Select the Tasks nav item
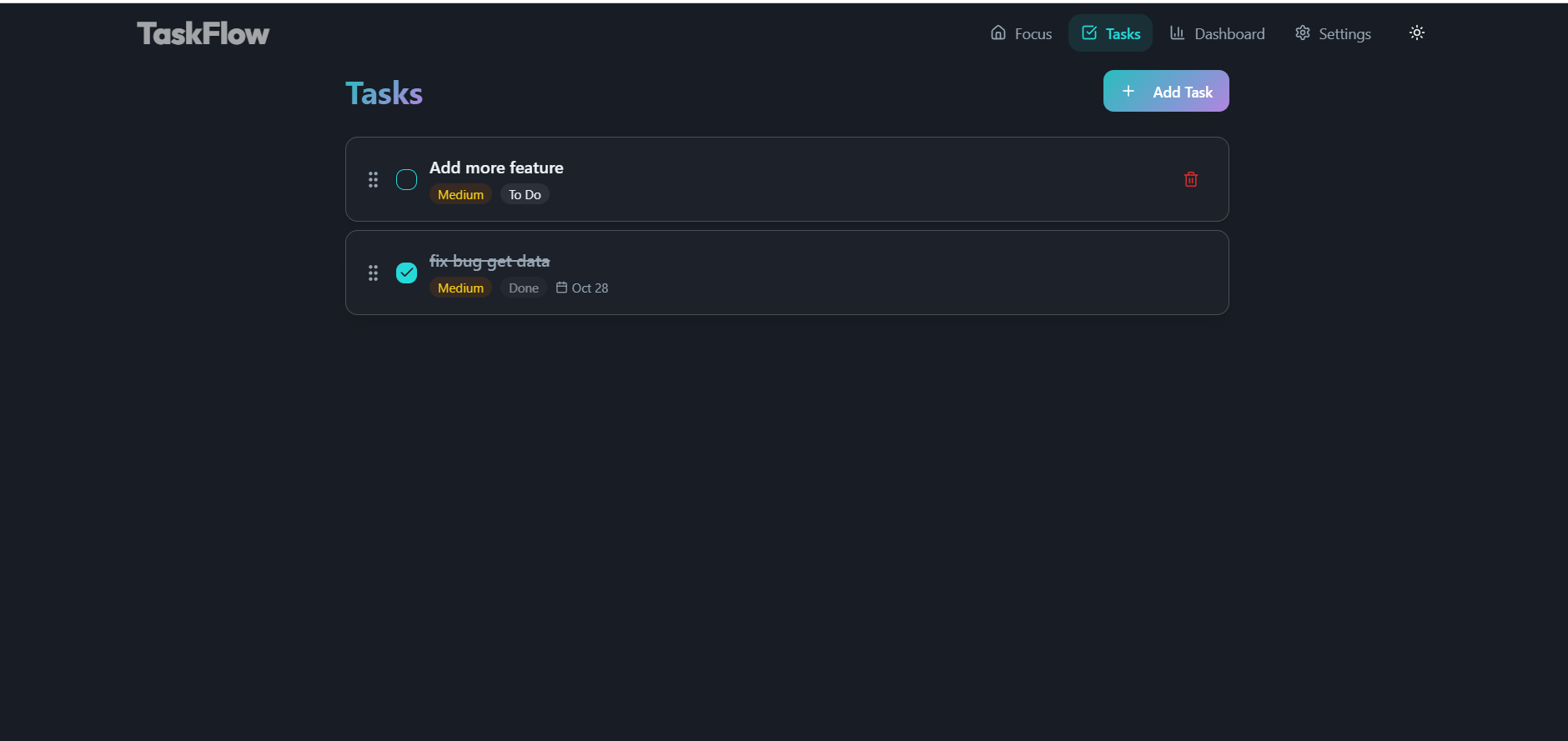Viewport: 1568px width, 741px height. pos(1110,33)
